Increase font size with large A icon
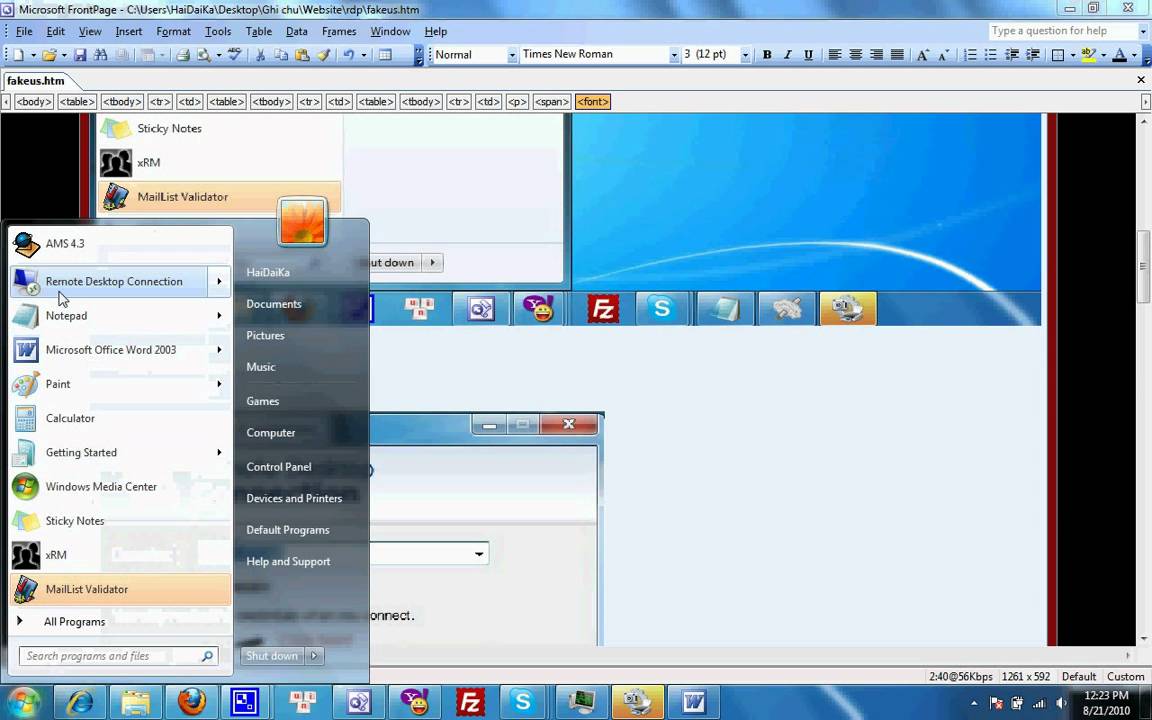Viewport: 1152px width, 720px height. [923, 55]
